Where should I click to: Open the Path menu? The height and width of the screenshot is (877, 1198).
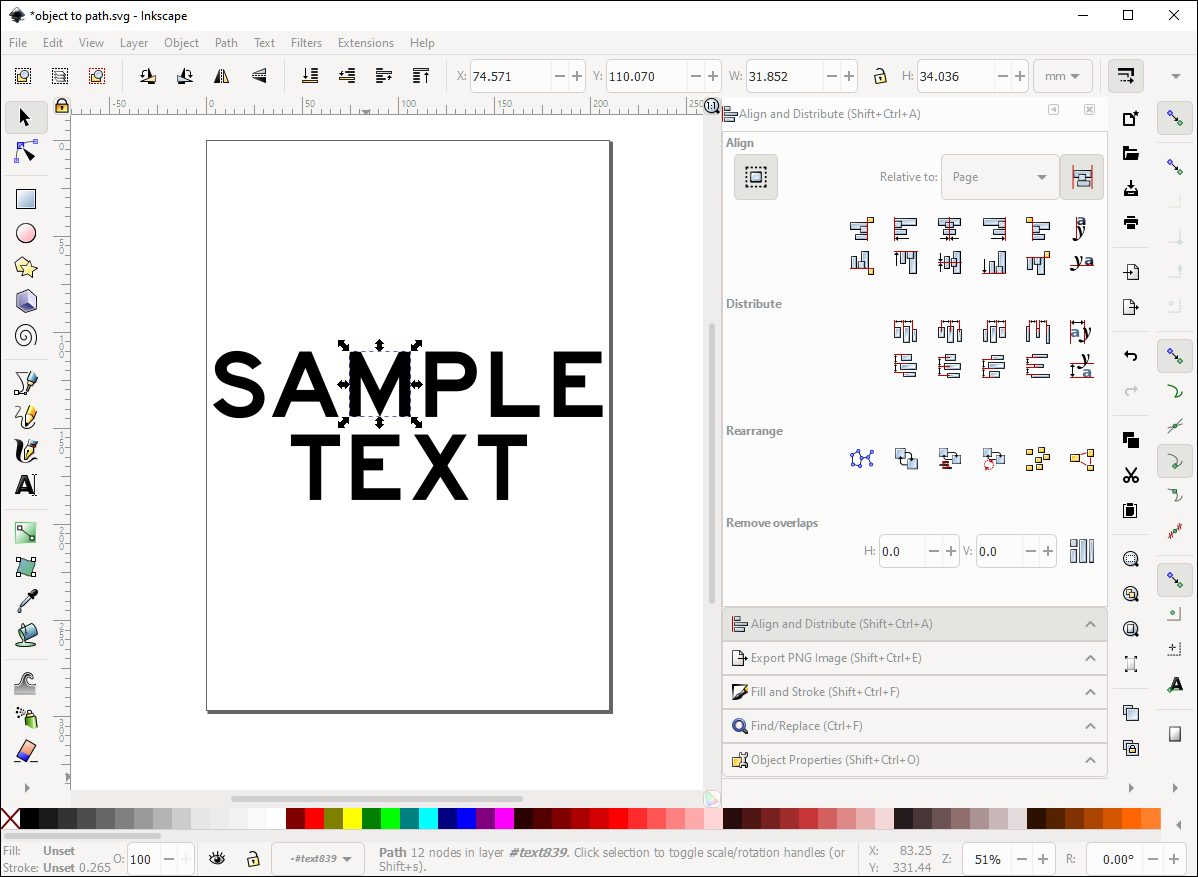[226, 43]
